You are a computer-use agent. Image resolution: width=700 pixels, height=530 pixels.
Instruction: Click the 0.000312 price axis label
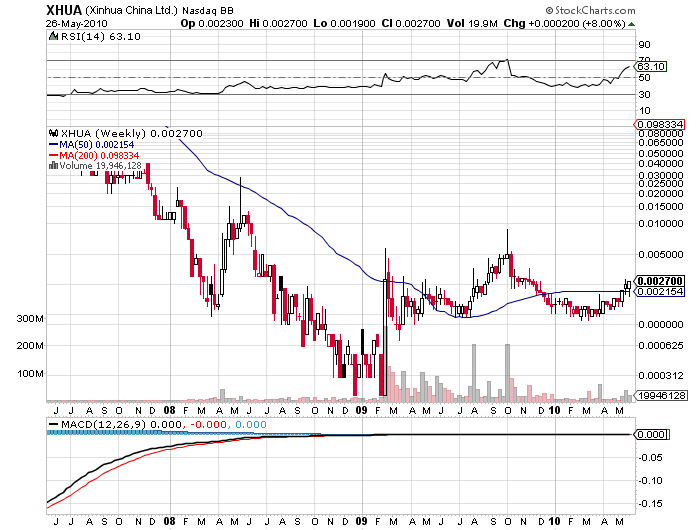click(661, 376)
